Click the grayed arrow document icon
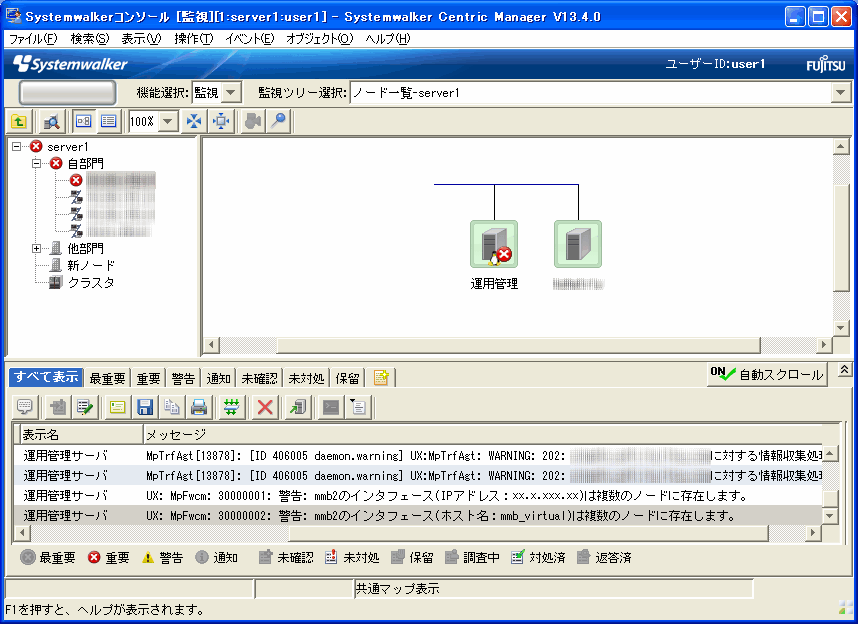 tap(58, 407)
